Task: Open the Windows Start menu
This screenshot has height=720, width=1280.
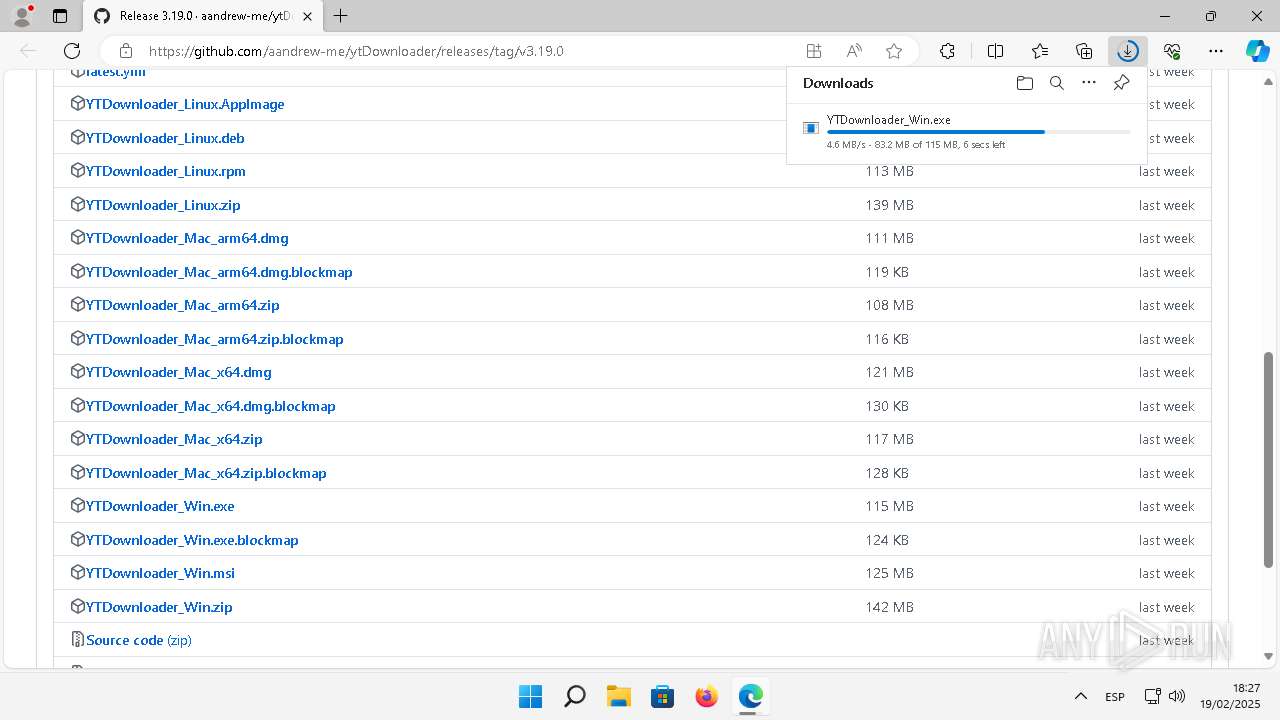Action: click(x=531, y=696)
